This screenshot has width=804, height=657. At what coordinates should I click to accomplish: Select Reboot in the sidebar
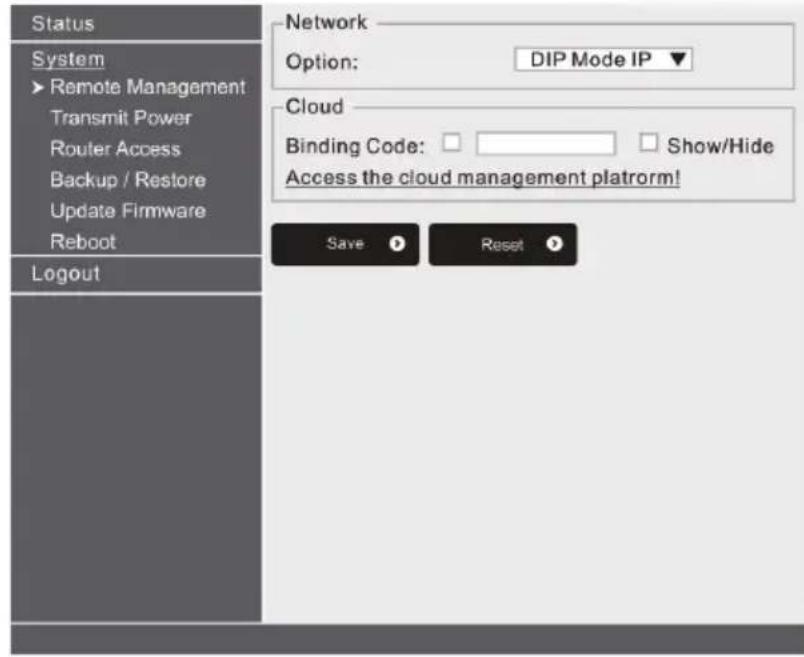(83, 242)
